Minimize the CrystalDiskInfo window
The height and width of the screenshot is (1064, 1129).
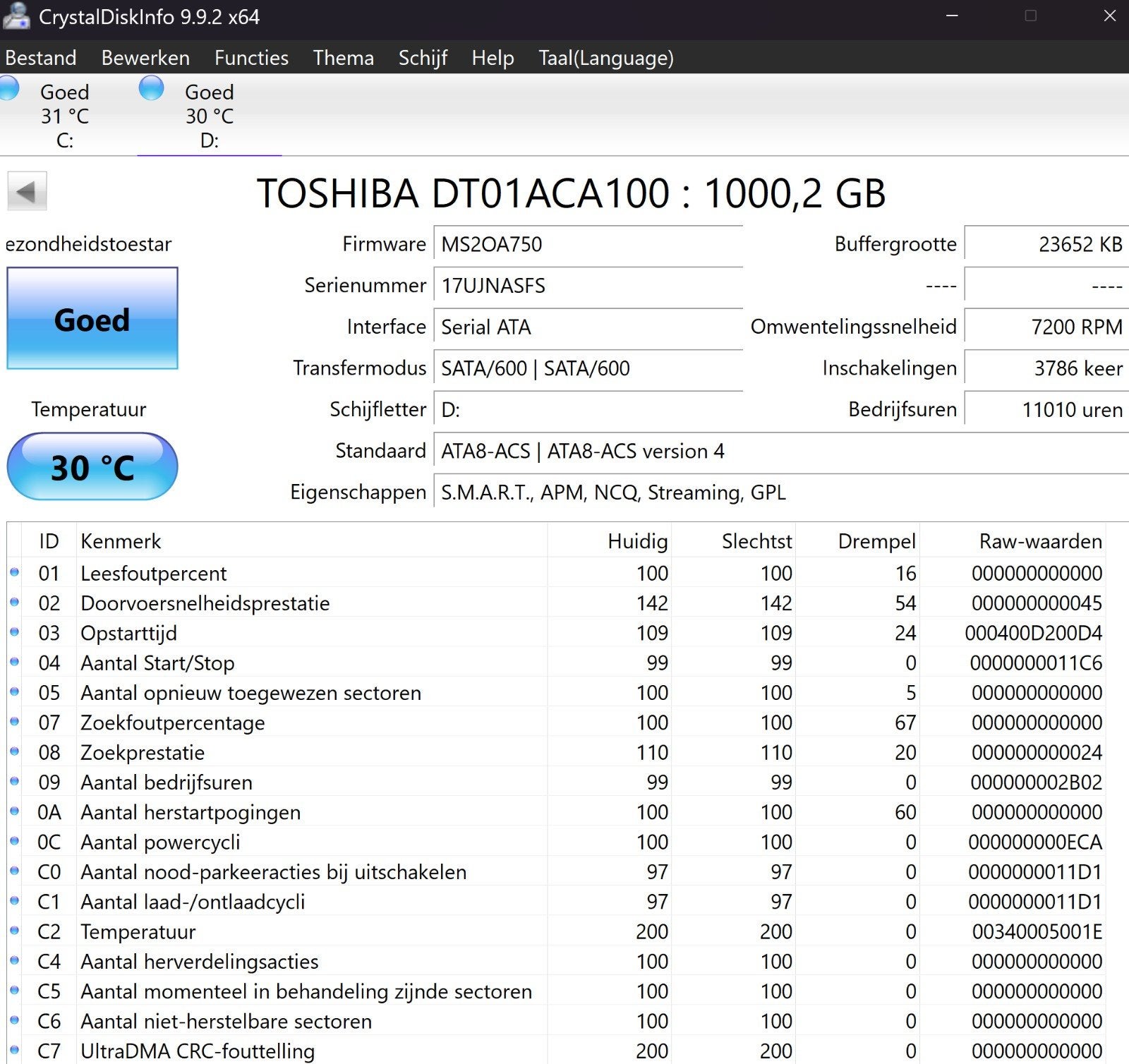(952, 16)
